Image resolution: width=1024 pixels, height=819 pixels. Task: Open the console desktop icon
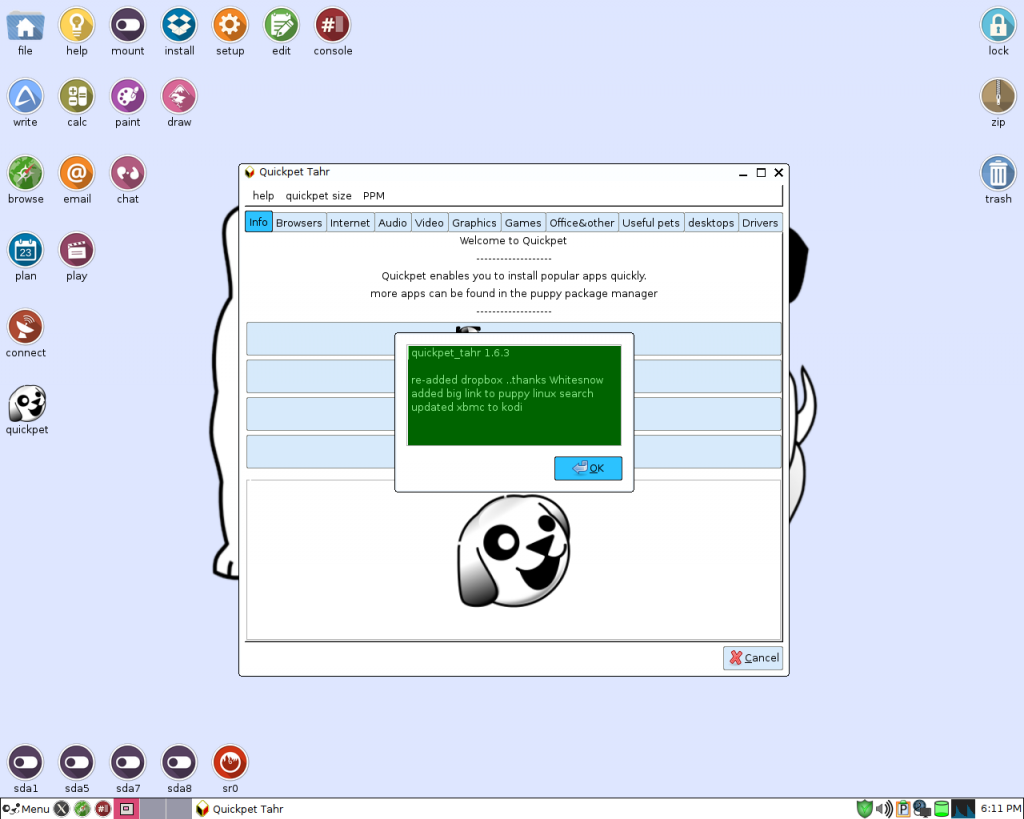click(x=332, y=25)
